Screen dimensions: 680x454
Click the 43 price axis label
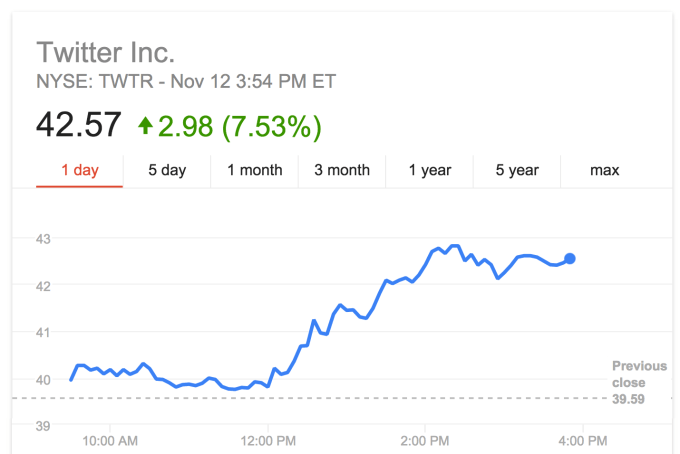[x=45, y=239]
